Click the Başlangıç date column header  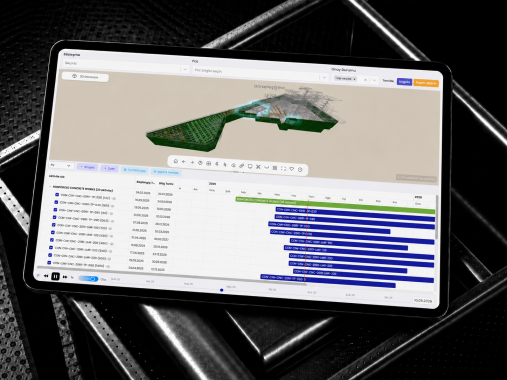click(145, 182)
